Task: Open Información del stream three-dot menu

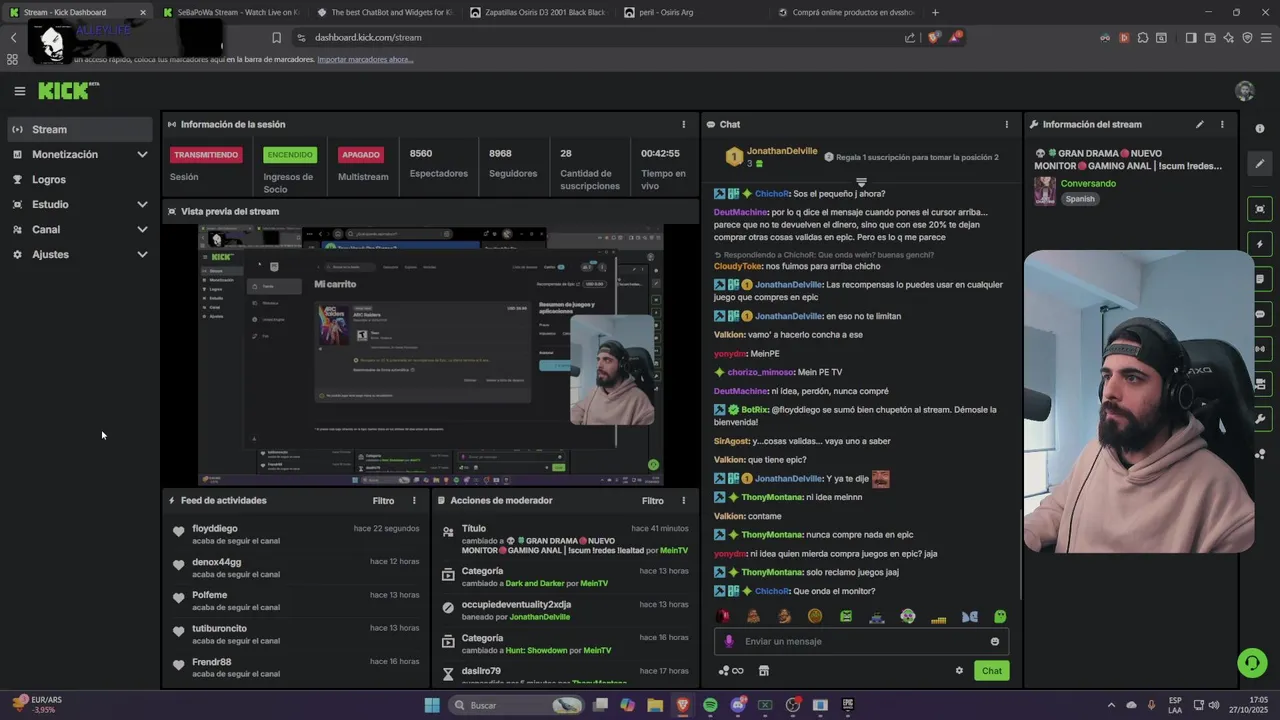Action: coord(1222,125)
